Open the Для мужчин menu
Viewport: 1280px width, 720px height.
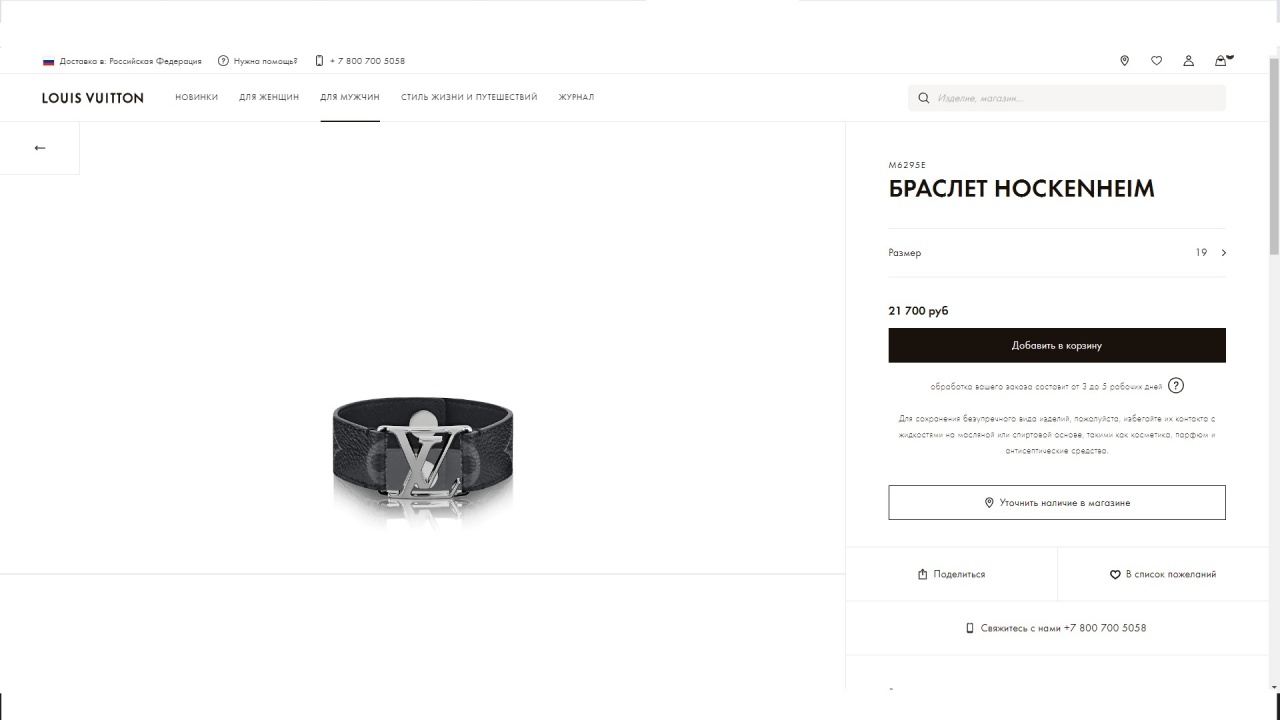pyautogui.click(x=350, y=97)
